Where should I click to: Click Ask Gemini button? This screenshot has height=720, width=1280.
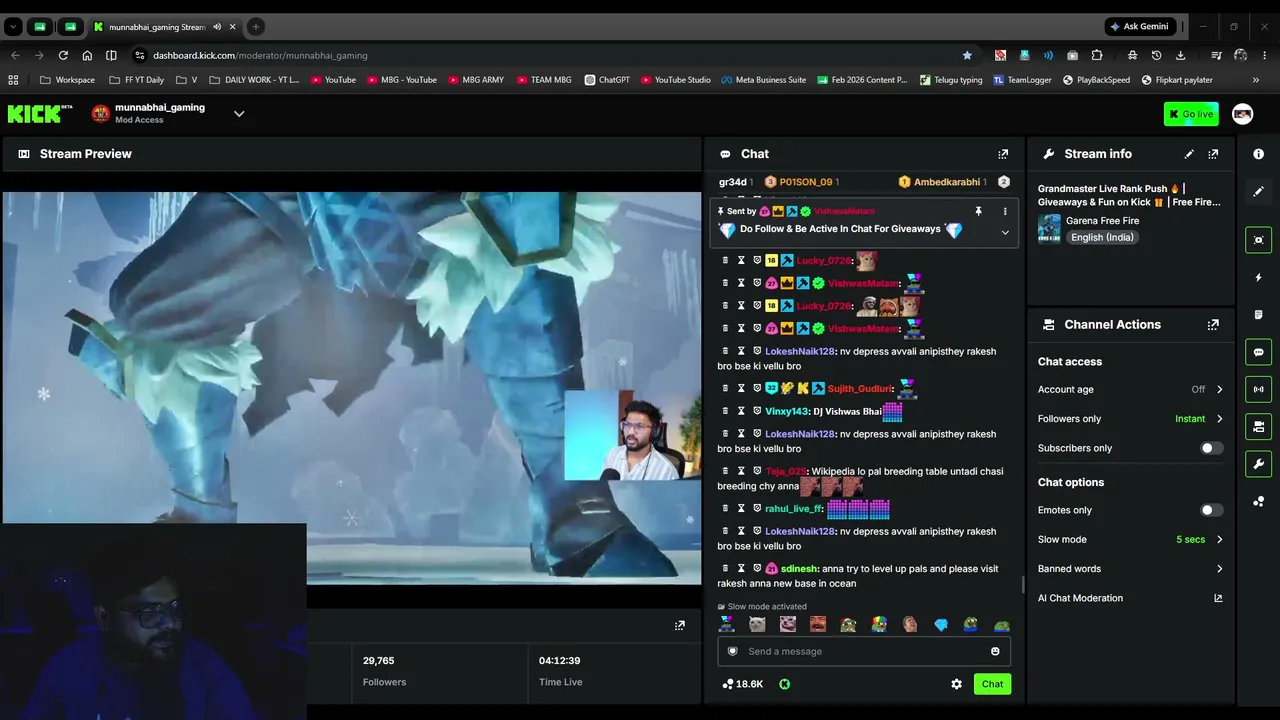pyautogui.click(x=1139, y=27)
